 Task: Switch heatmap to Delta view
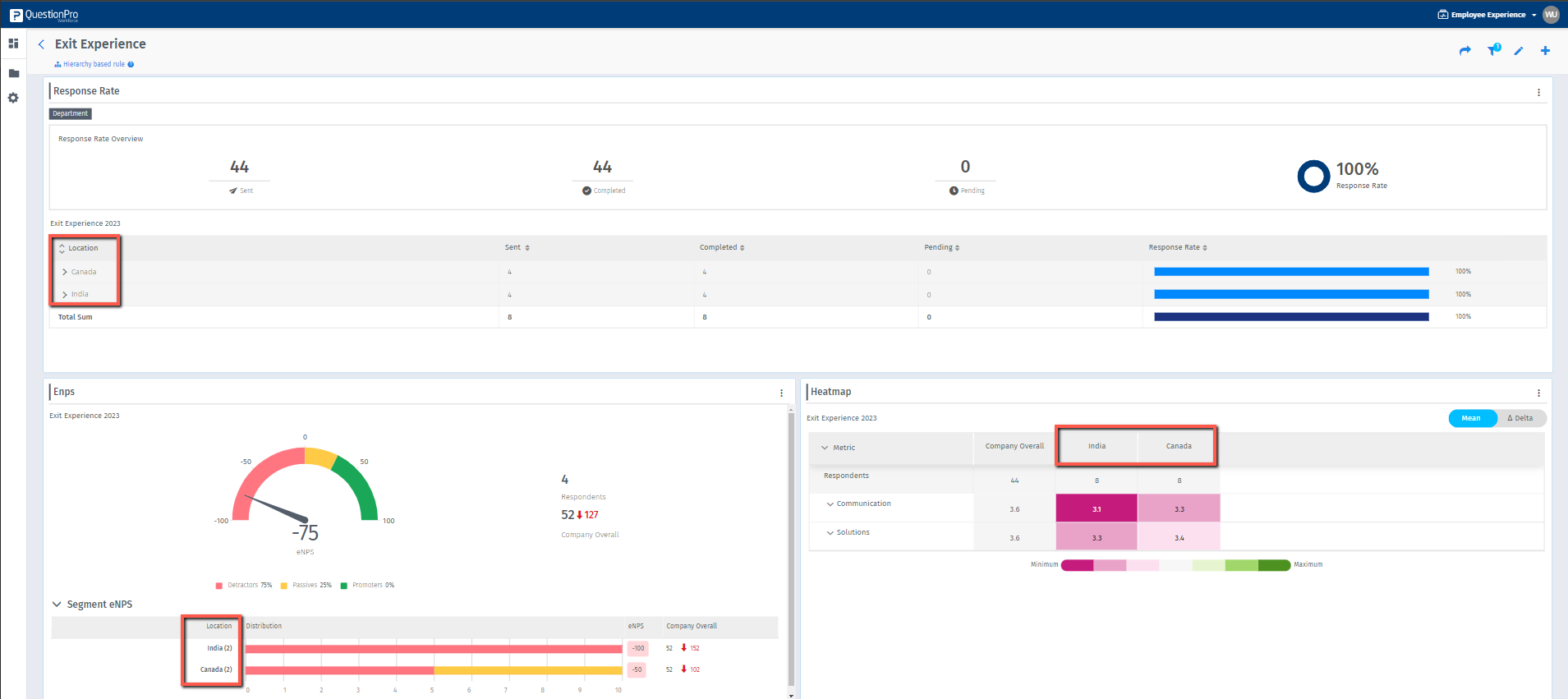click(1520, 418)
